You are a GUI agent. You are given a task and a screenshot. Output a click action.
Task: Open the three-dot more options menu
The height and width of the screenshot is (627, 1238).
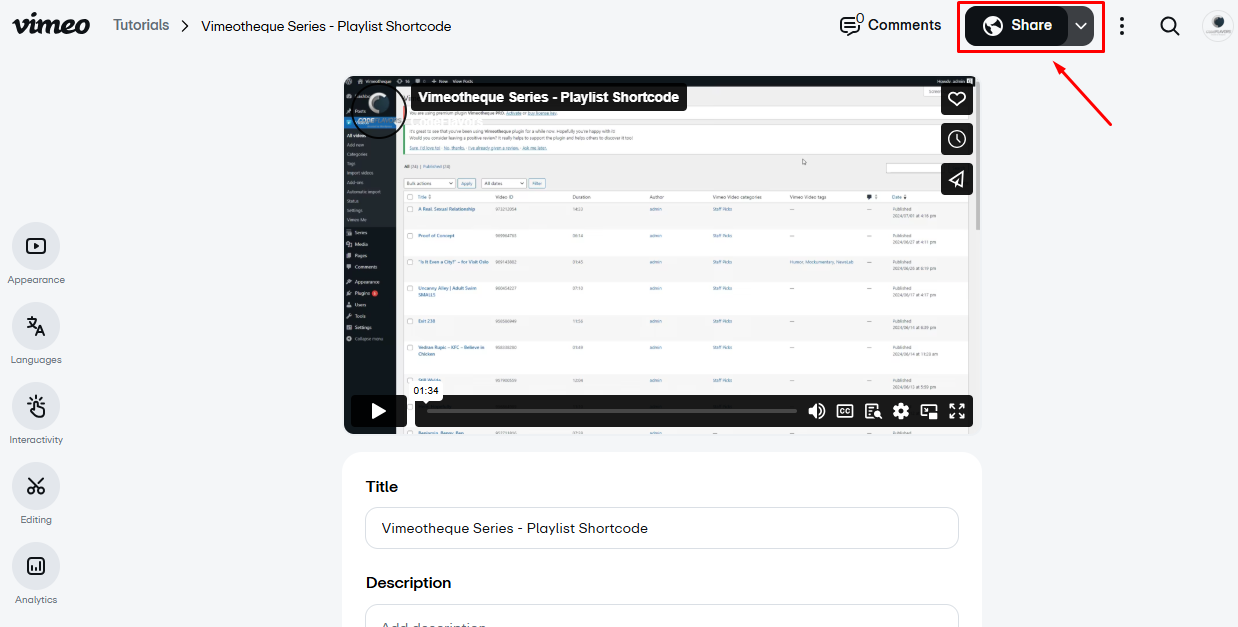pos(1122,26)
